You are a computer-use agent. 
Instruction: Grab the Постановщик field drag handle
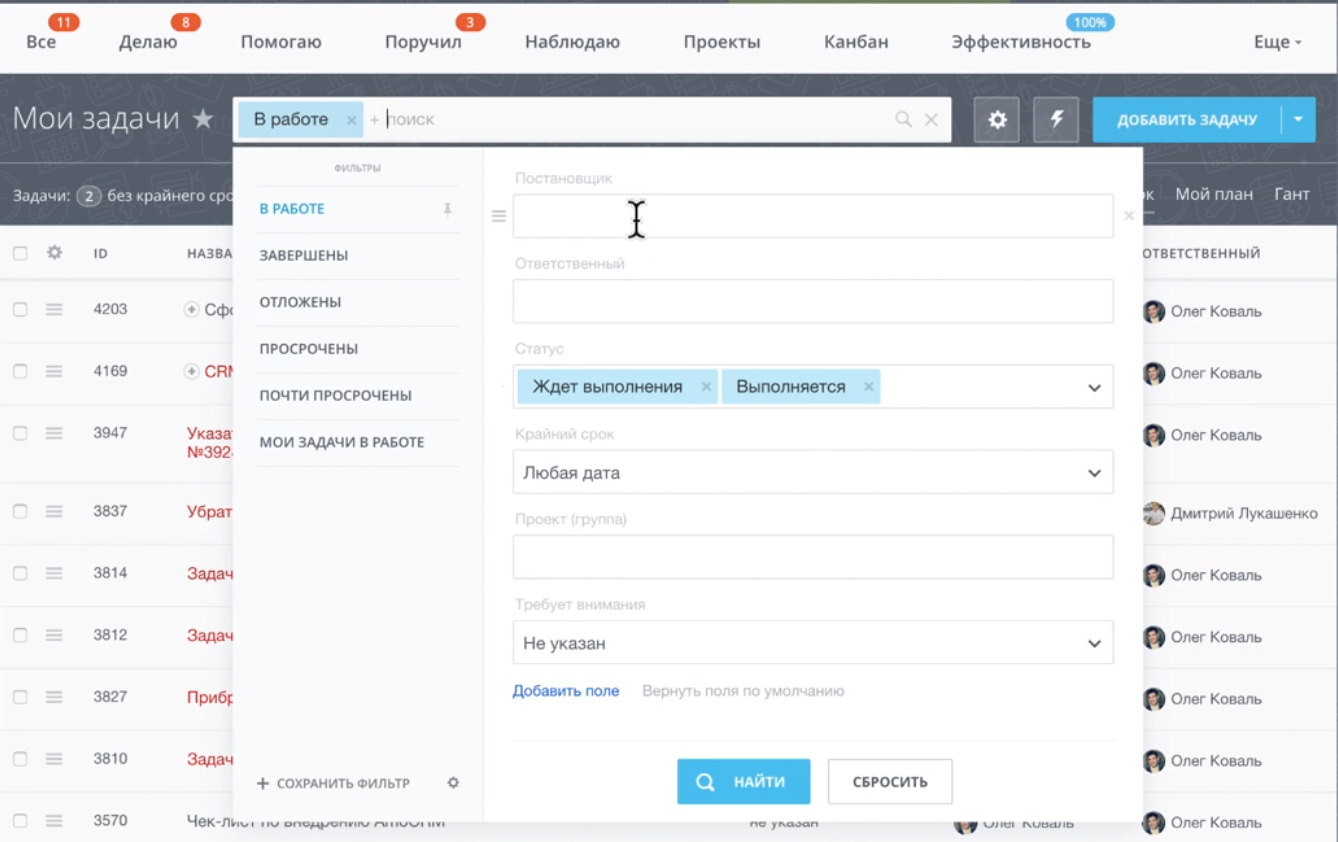(498, 216)
